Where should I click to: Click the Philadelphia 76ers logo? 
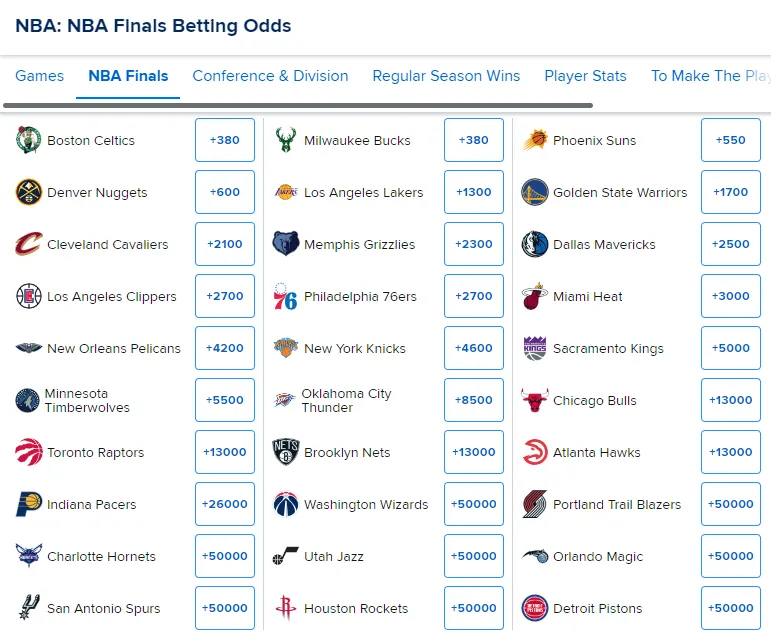[x=285, y=296]
